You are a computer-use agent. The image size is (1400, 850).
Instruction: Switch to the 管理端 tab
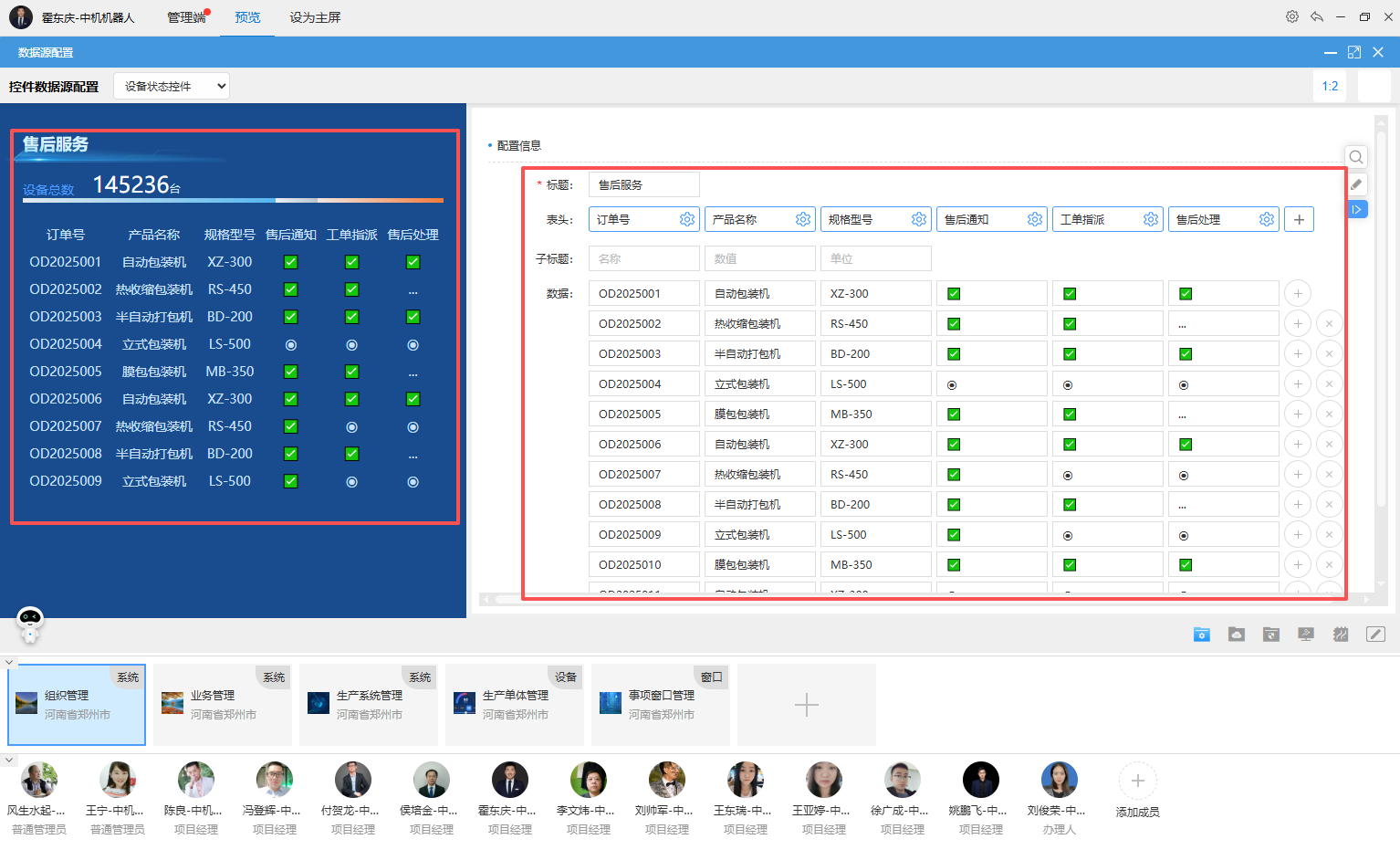point(186,17)
